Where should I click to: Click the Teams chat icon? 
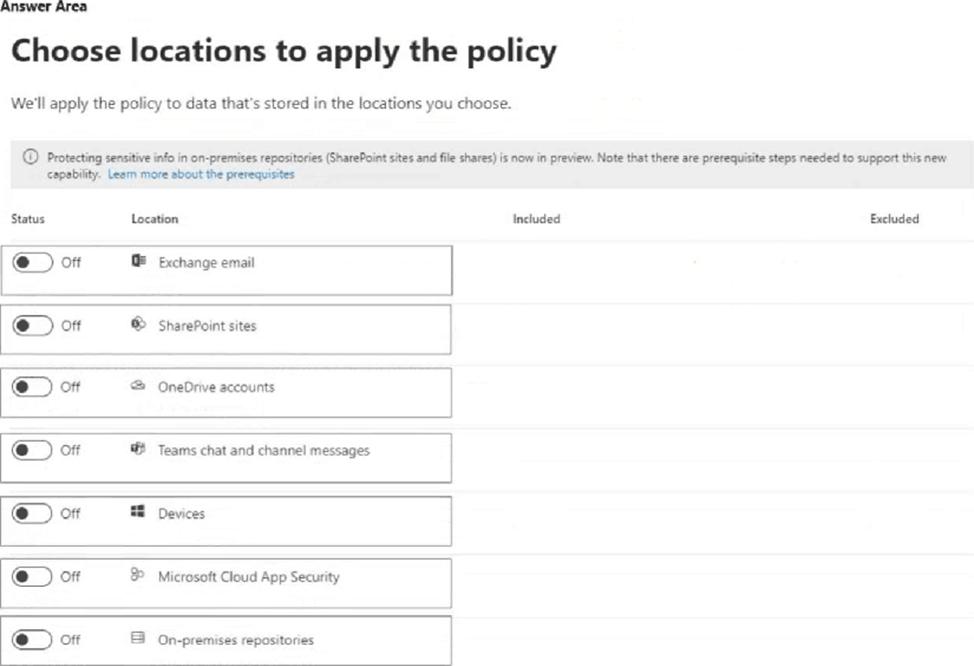[x=138, y=449]
